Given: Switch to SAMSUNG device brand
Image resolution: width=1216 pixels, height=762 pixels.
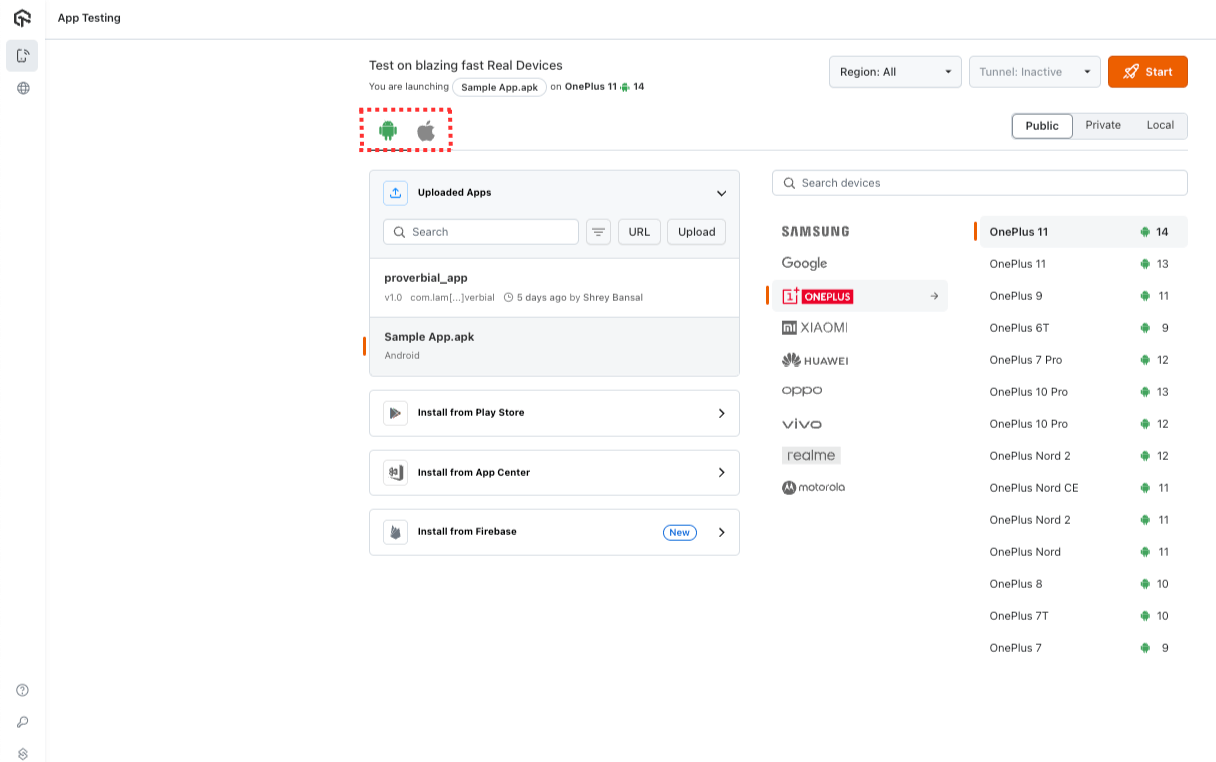Looking at the screenshot, I should (815, 231).
